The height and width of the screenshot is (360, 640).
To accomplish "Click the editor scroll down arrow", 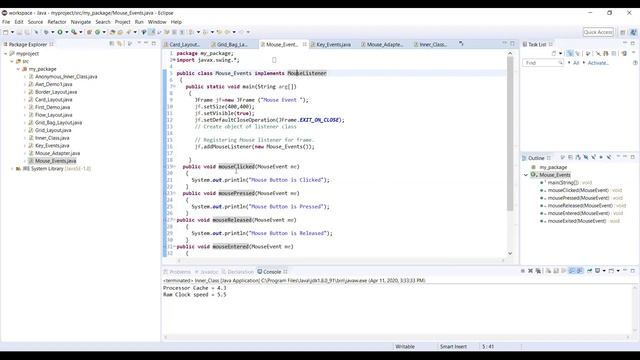I will [510, 253].
